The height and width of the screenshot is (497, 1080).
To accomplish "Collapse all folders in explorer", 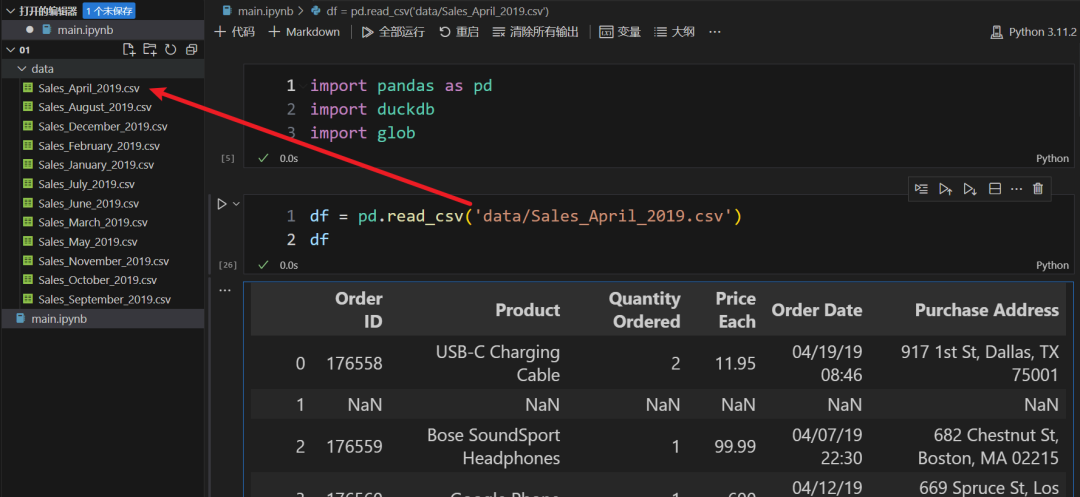I will click(191, 50).
